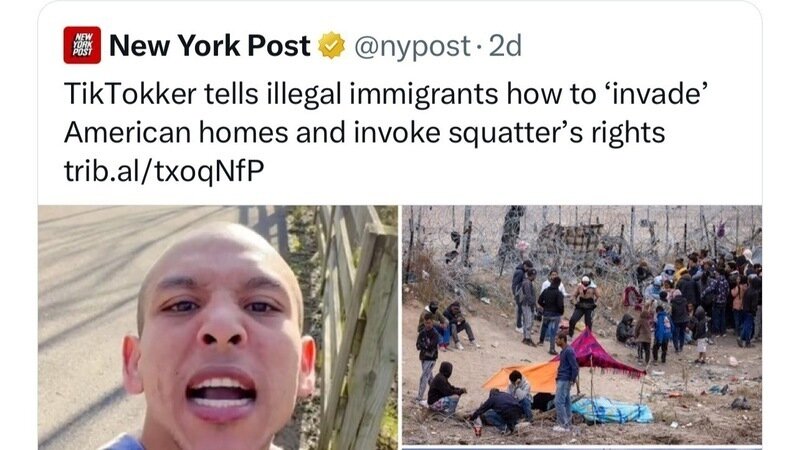
Task: Open the @nypost handle
Action: (412, 46)
